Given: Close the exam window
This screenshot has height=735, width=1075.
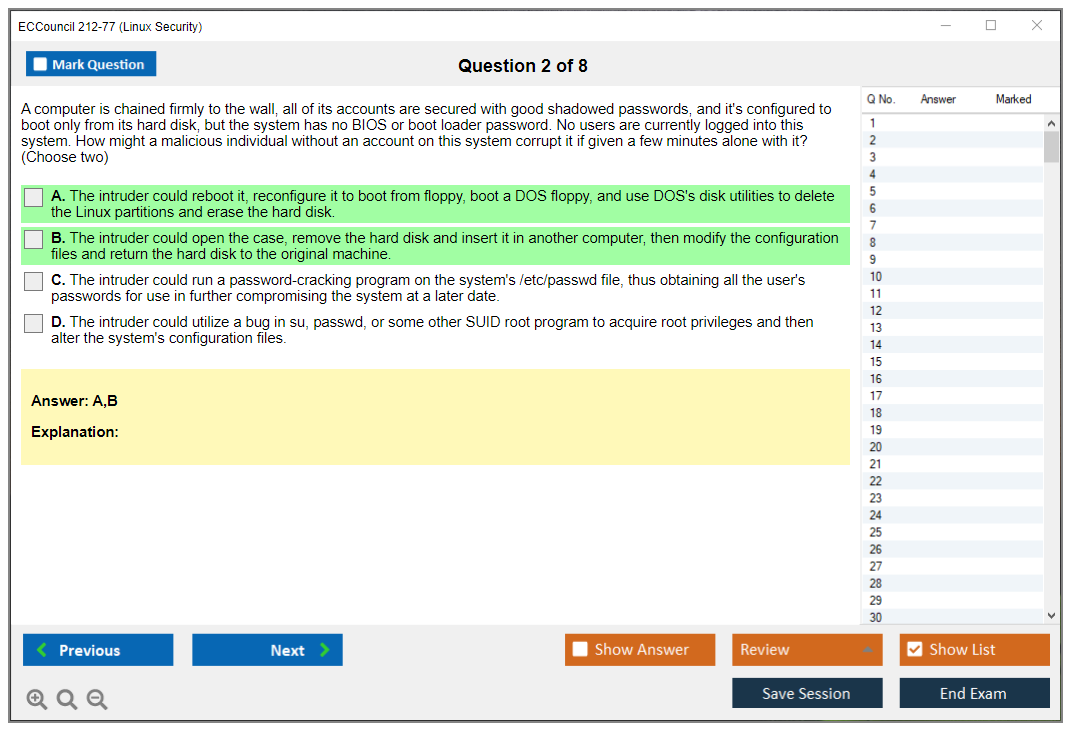Looking at the screenshot, I should (x=1037, y=26).
